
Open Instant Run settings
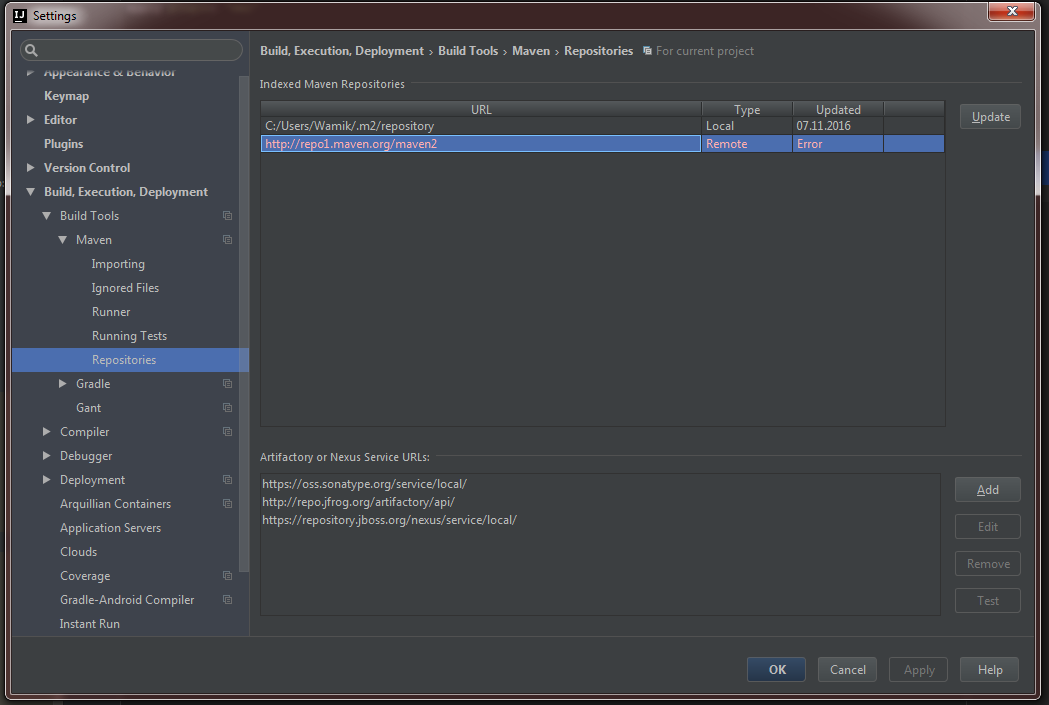(90, 624)
